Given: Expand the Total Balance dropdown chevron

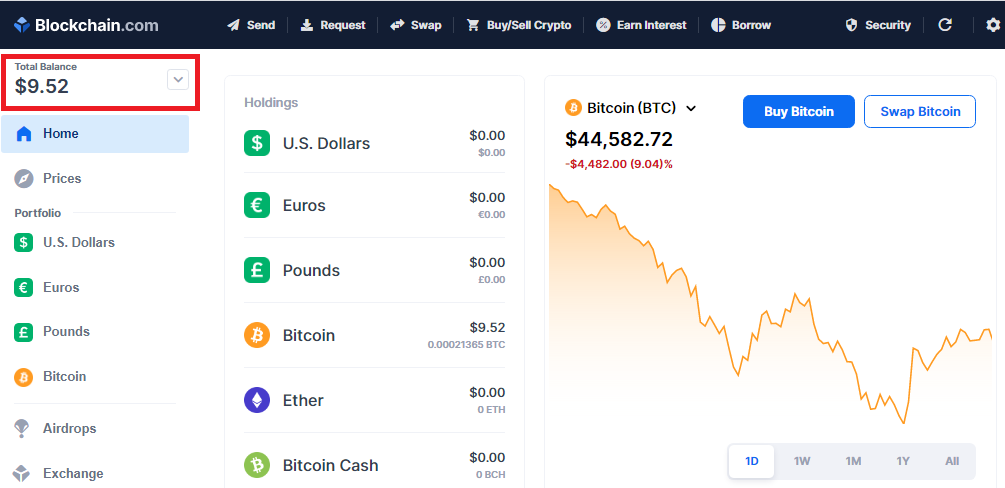Looking at the screenshot, I should coord(178,80).
